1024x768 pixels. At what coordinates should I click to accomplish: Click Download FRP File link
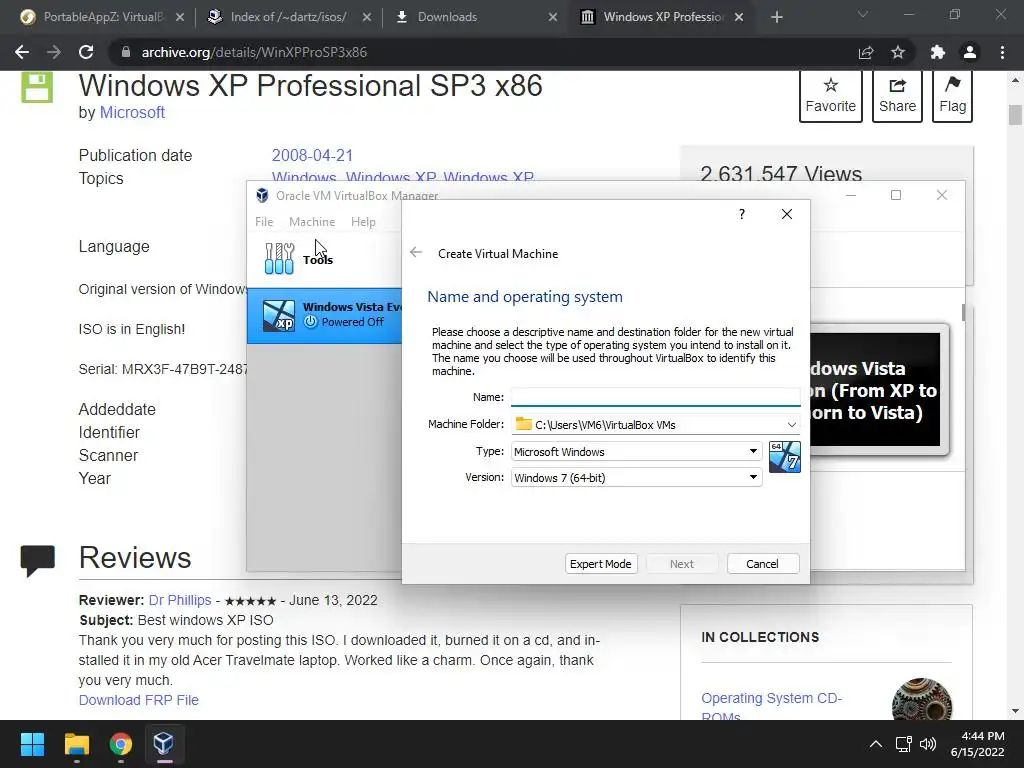point(138,700)
